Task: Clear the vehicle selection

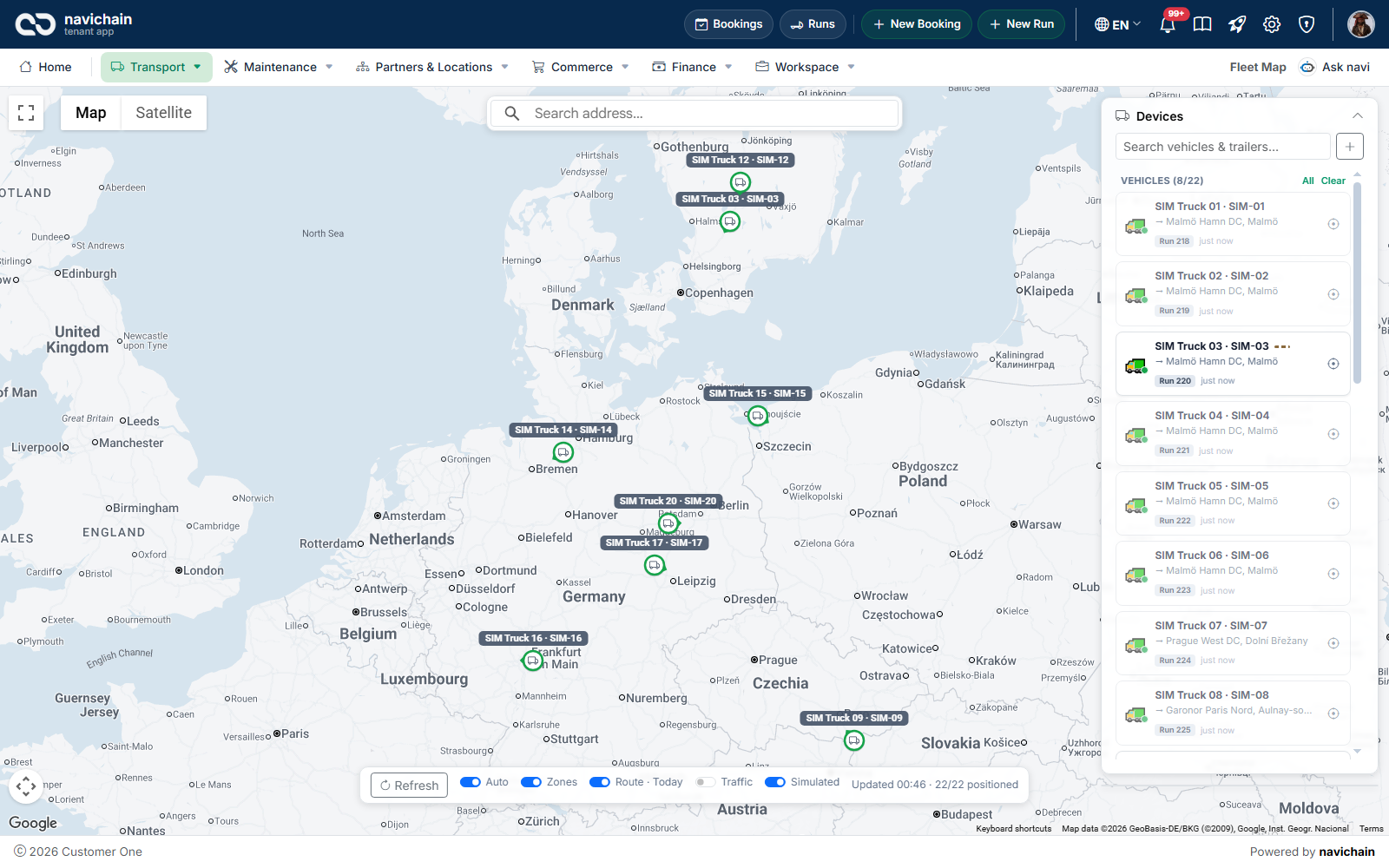Action: pos(1333,181)
